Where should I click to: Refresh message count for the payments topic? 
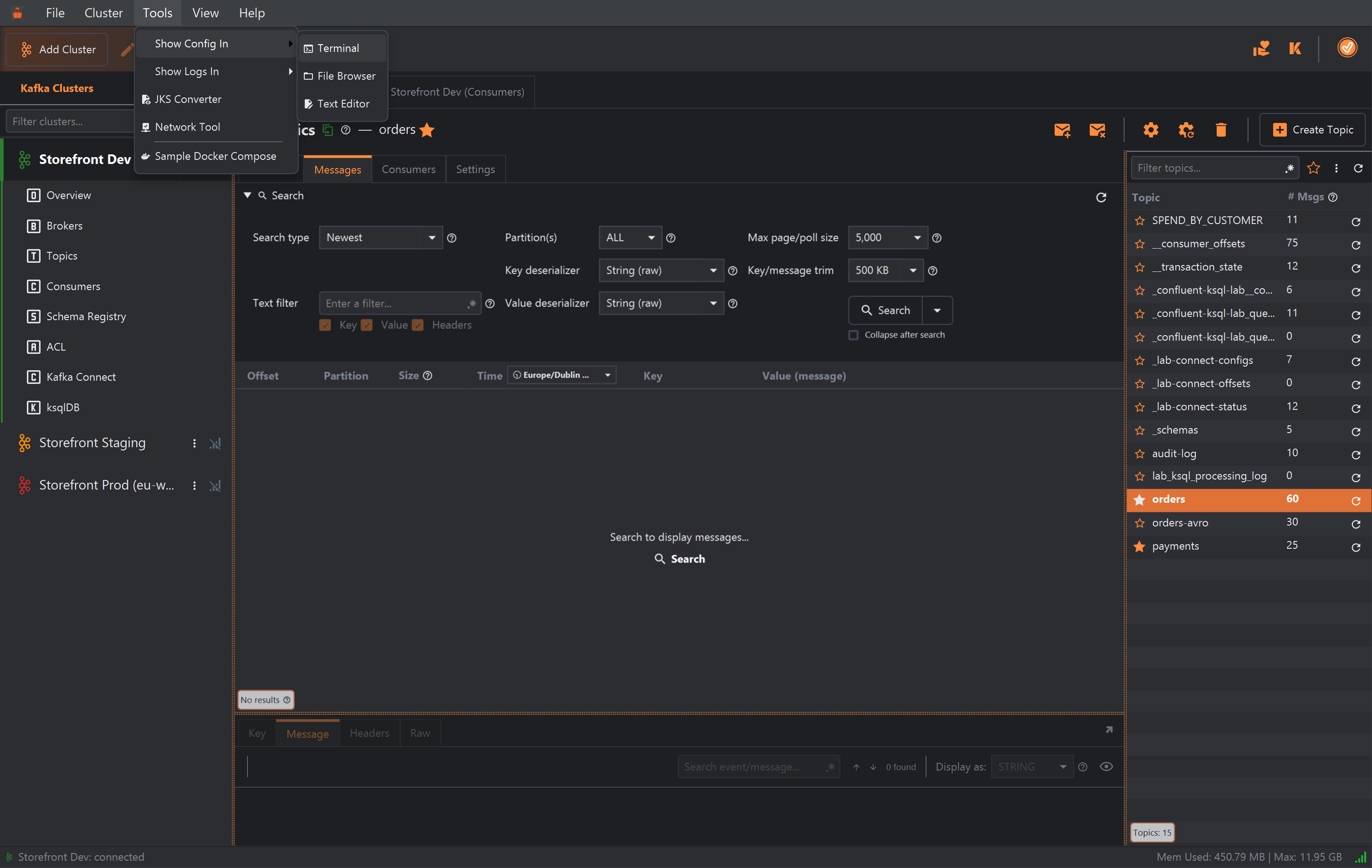(1356, 547)
